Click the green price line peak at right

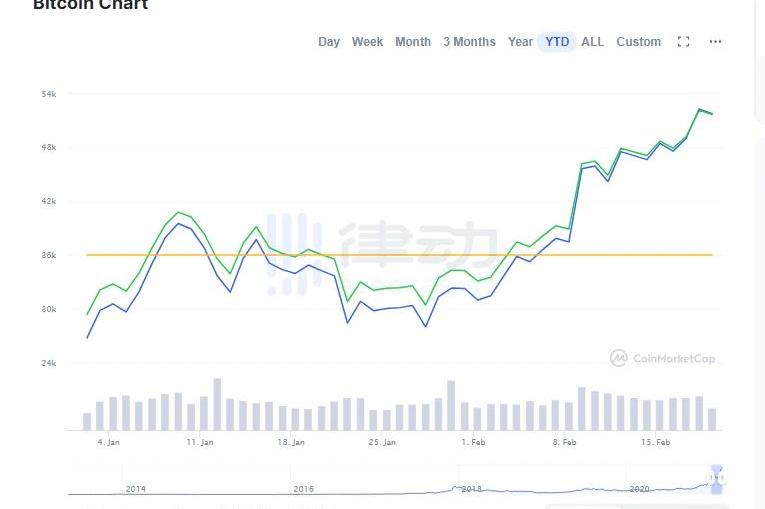click(700, 109)
